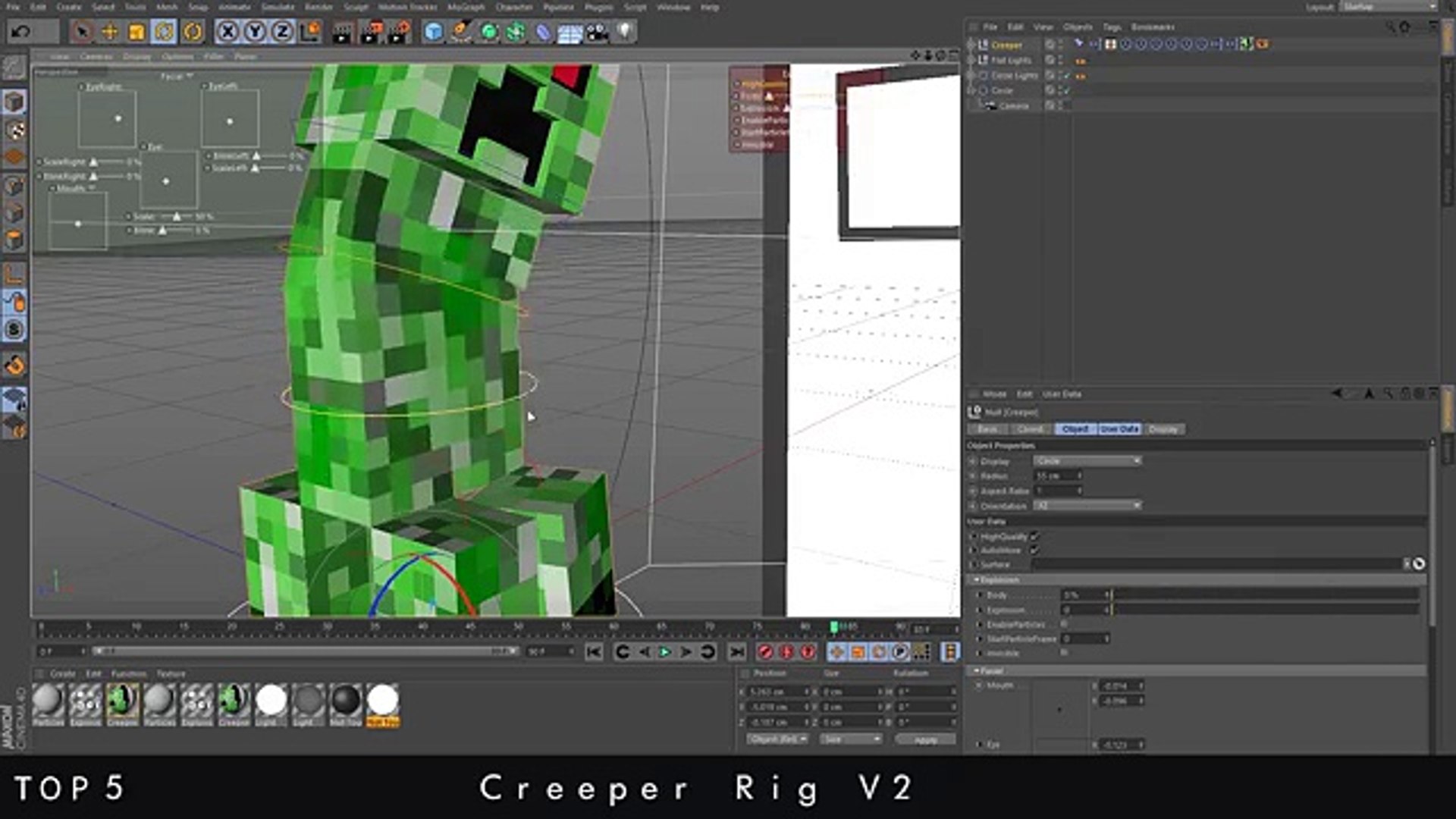Click the Apply button in coordinates panel
The width and height of the screenshot is (1456, 819).
[x=925, y=739]
